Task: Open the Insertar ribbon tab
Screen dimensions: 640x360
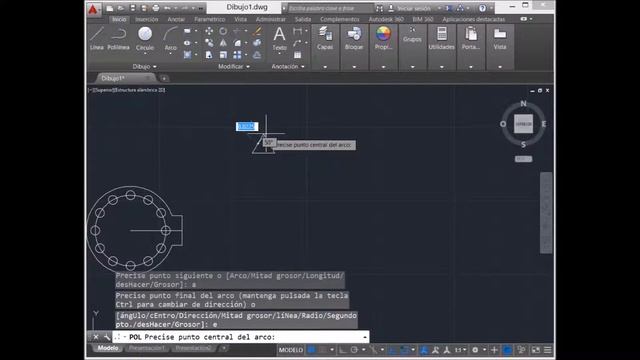Action: (147, 19)
